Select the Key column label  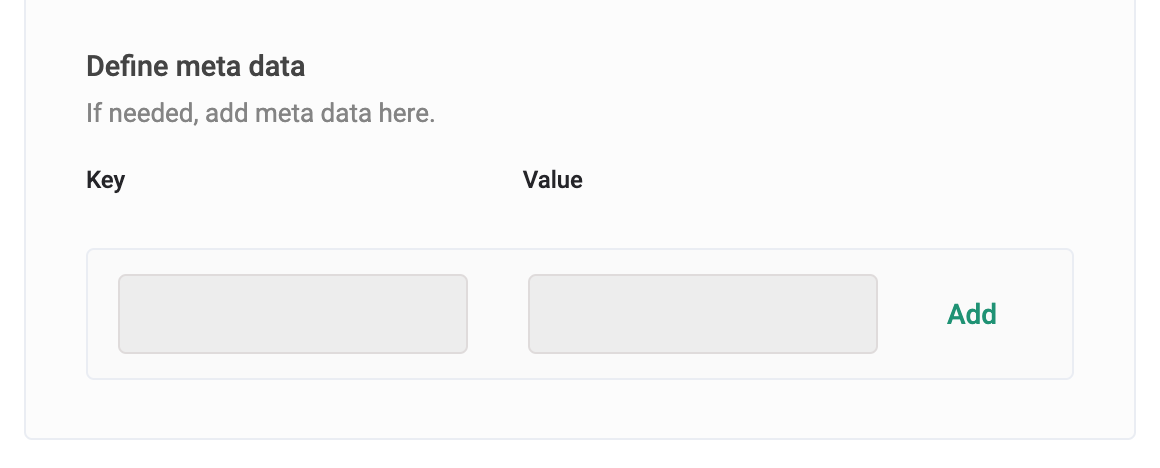click(x=106, y=180)
